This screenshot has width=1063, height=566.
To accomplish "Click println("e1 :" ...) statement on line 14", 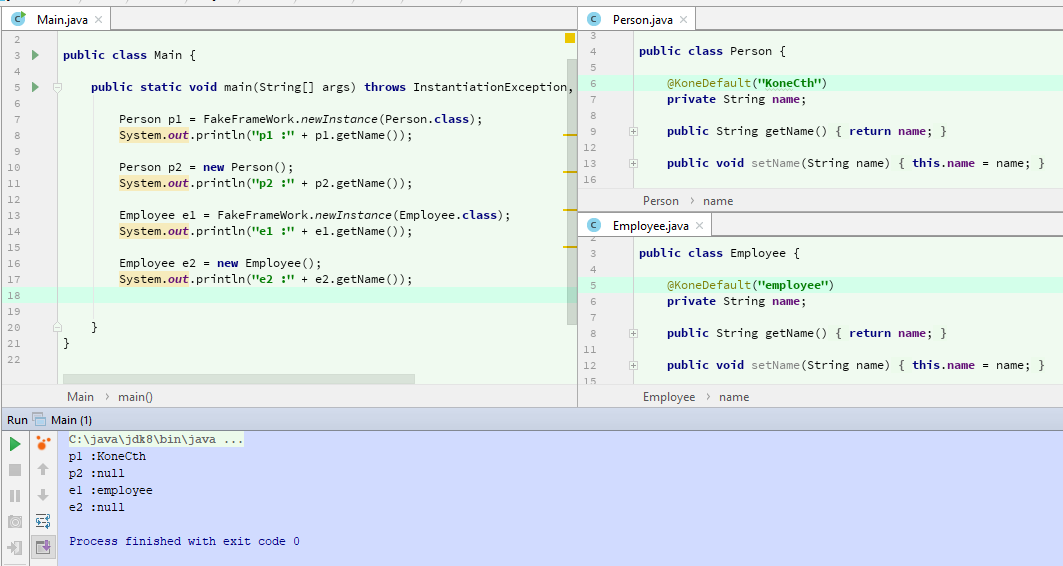I will click(265, 232).
